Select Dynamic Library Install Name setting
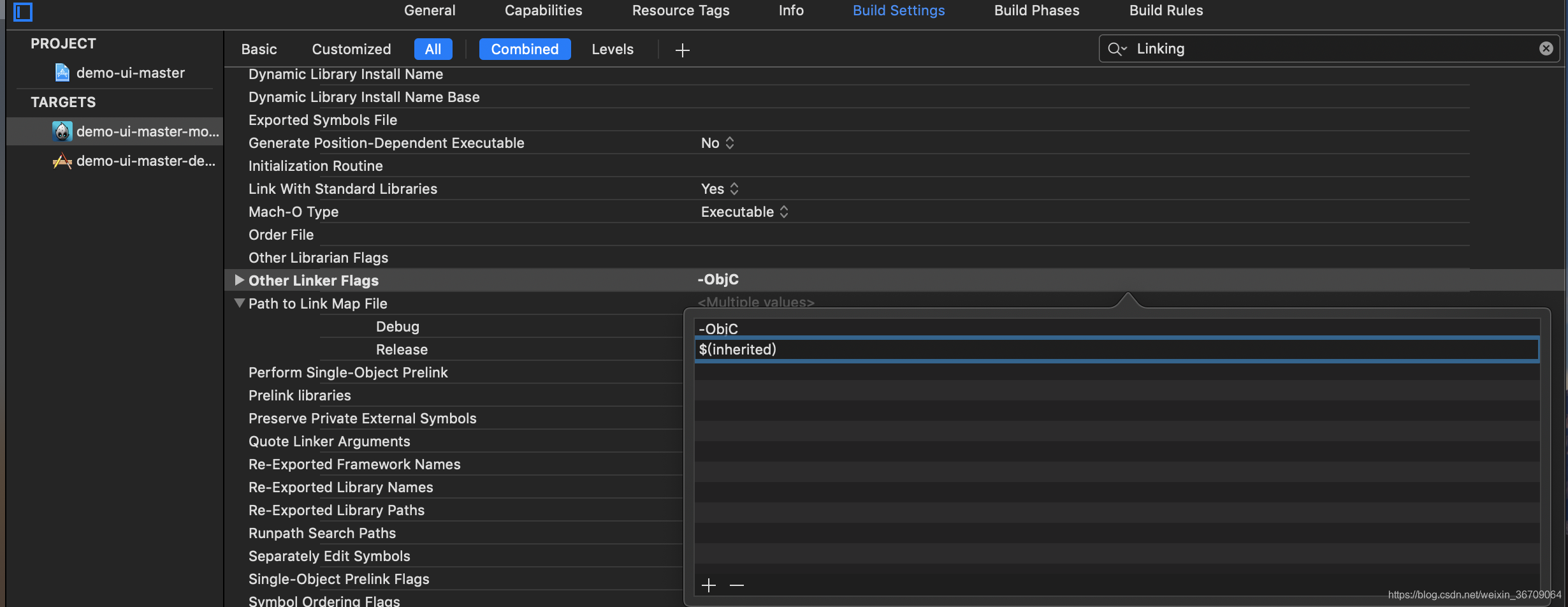 pyautogui.click(x=345, y=74)
